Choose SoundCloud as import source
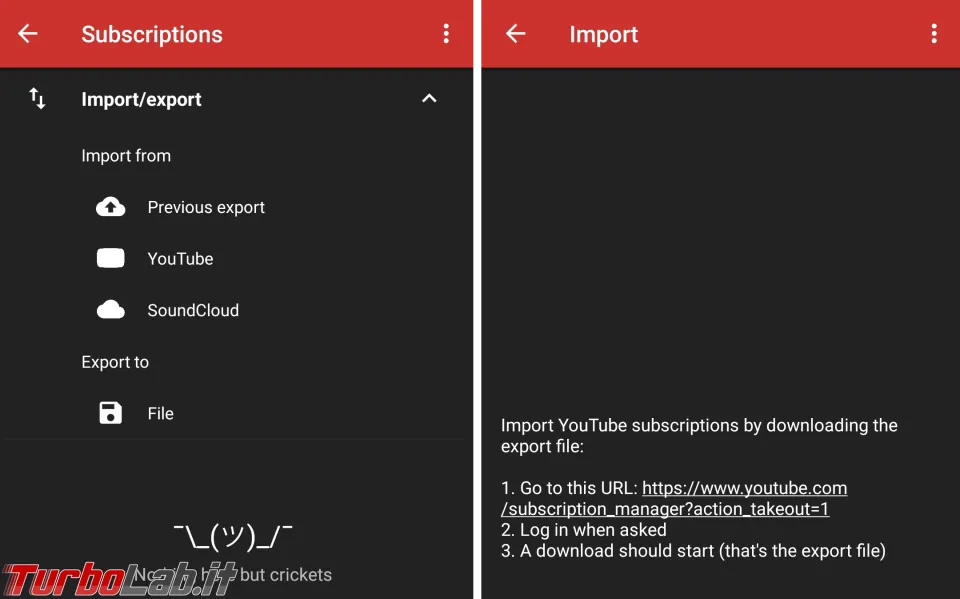 193,310
